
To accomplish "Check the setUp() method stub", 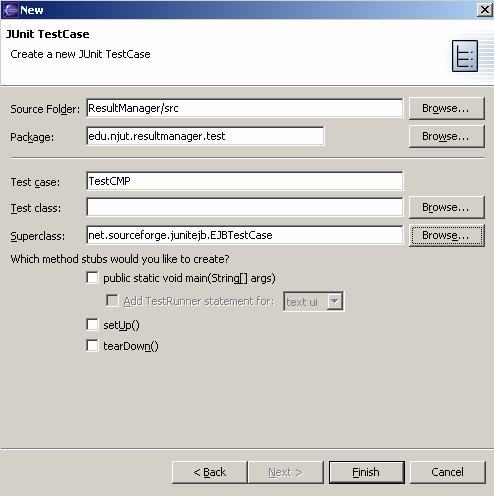I will [92, 324].
